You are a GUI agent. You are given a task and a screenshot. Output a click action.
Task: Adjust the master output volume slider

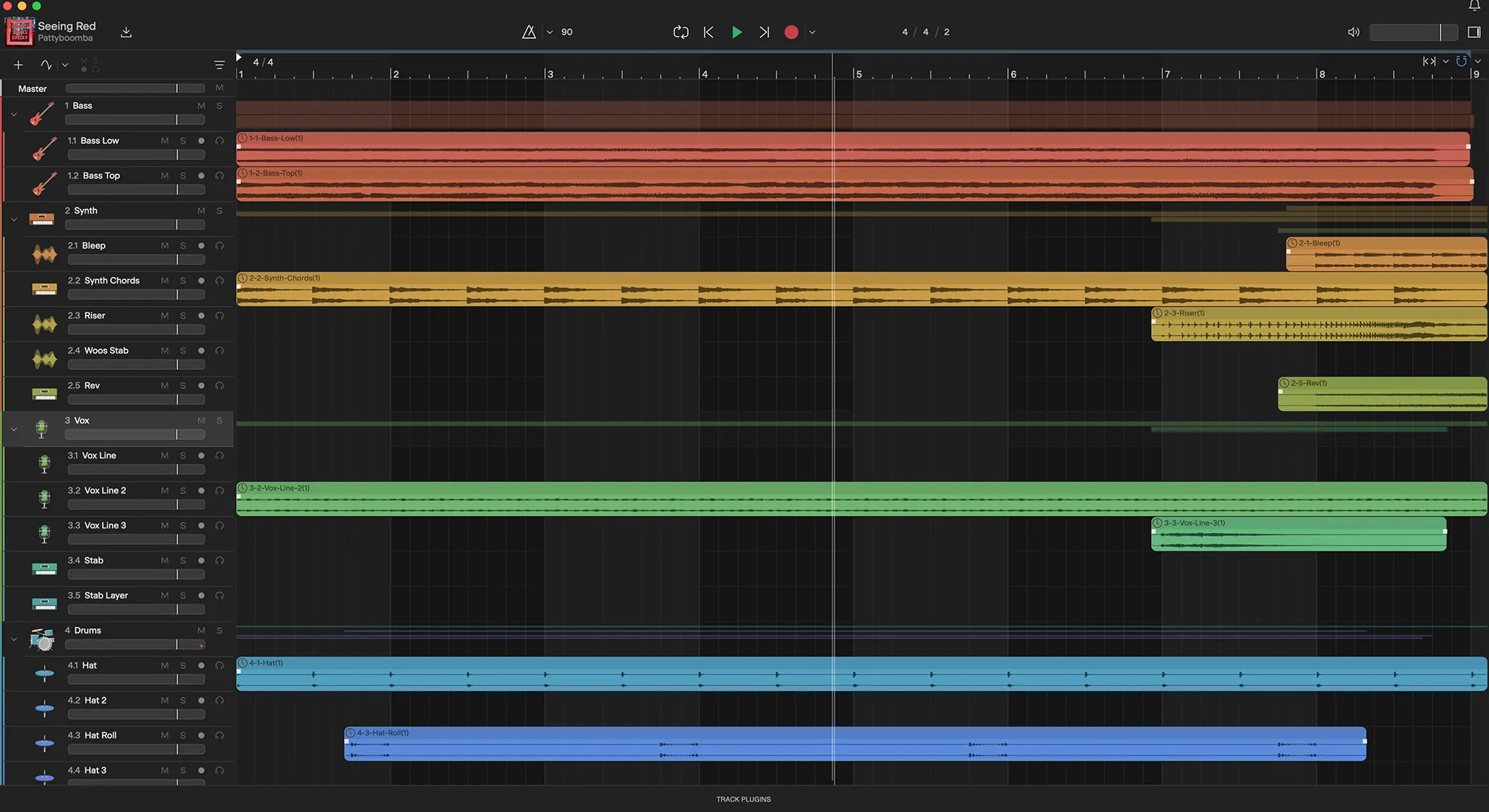click(x=1413, y=32)
